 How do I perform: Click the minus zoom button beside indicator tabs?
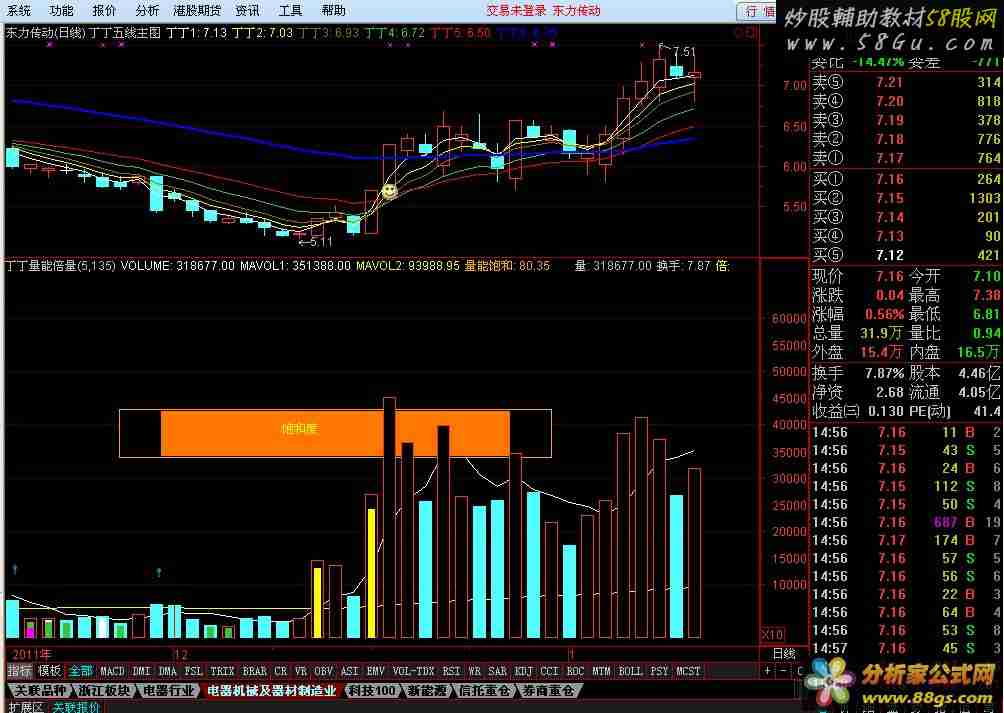point(783,671)
